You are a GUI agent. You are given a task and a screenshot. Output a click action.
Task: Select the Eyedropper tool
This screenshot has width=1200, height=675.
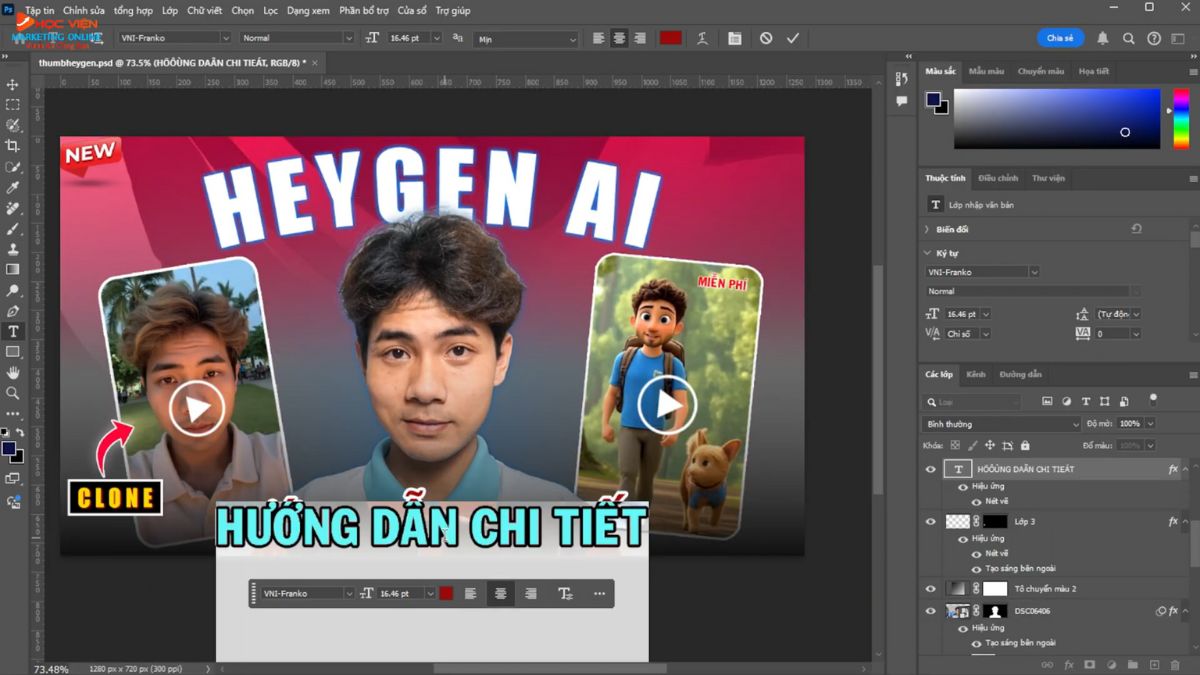13,187
